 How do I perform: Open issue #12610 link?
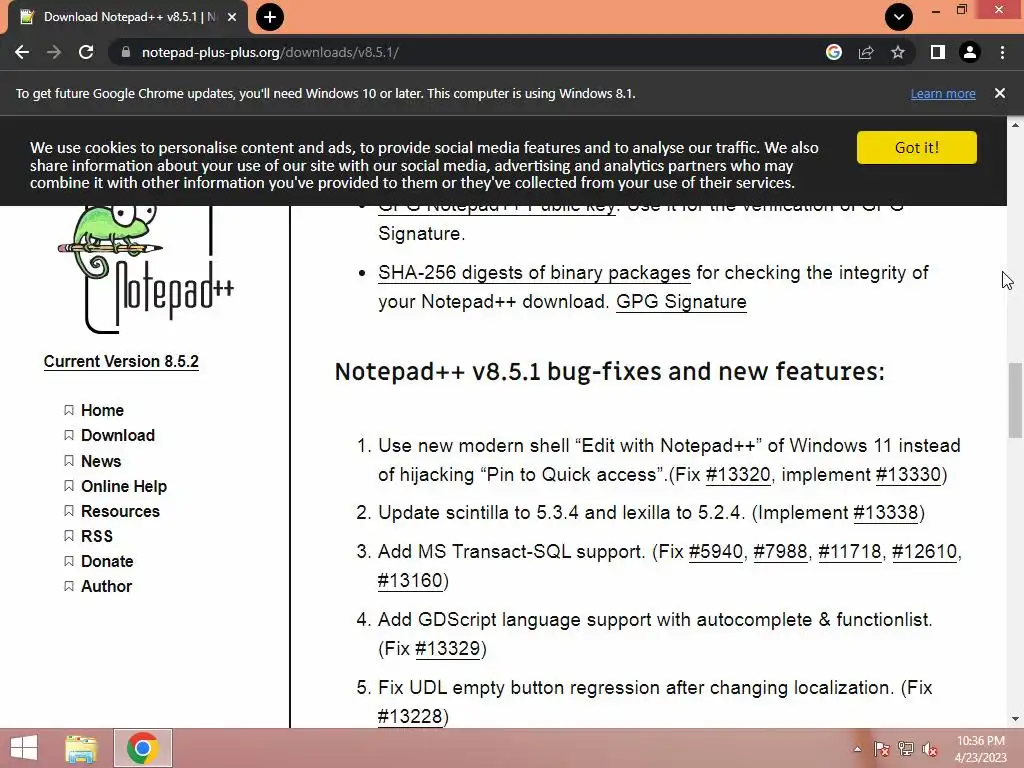pos(924,552)
